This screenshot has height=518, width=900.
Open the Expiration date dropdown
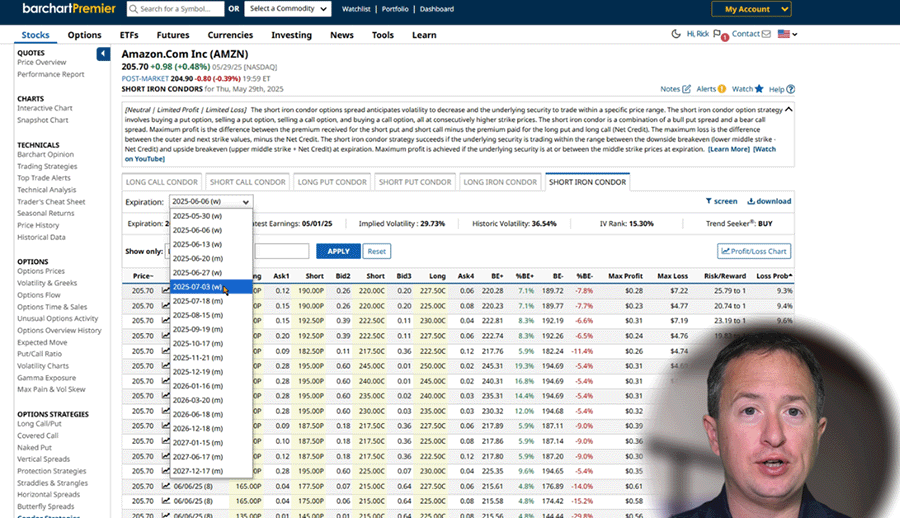[x=211, y=202]
